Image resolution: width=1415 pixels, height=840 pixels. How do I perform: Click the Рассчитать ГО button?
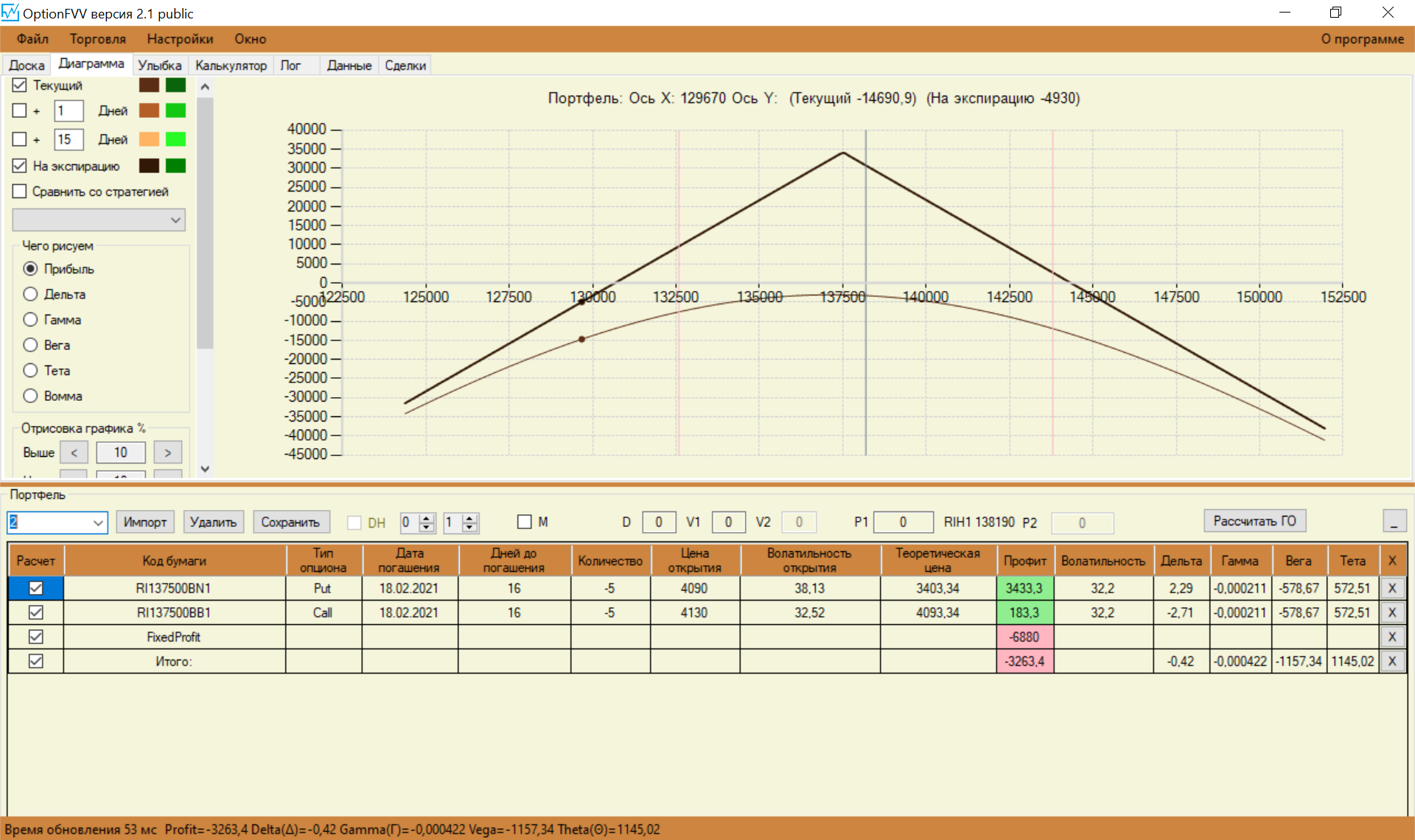coord(1254,521)
